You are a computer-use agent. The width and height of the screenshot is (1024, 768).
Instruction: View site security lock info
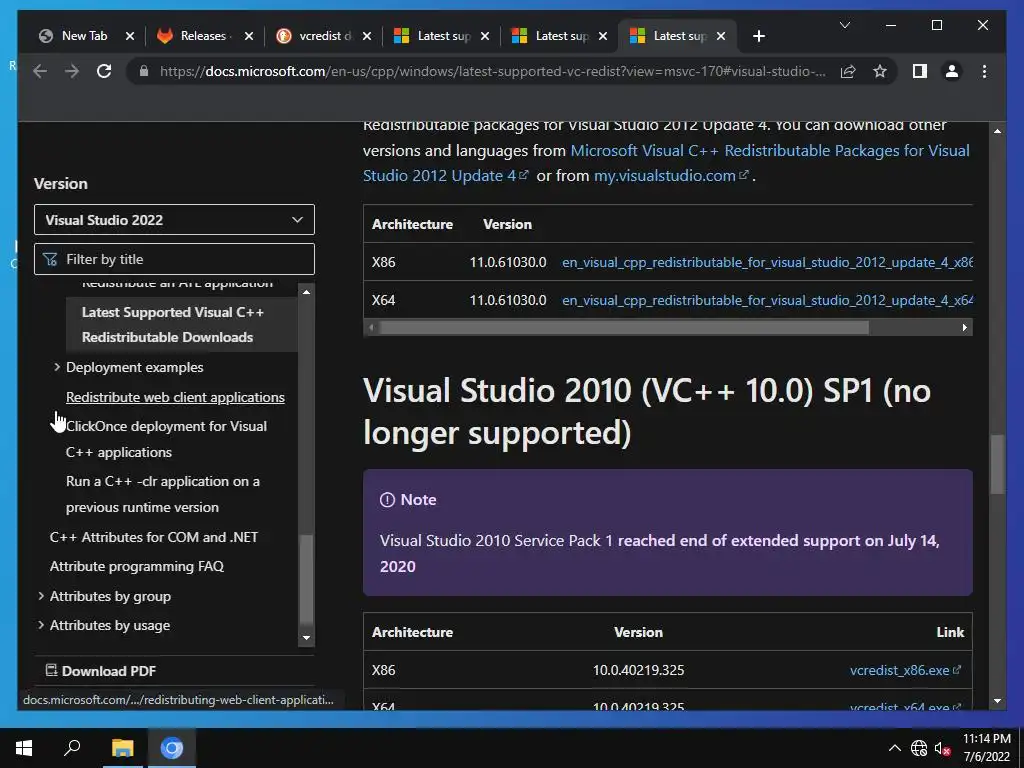[144, 71]
